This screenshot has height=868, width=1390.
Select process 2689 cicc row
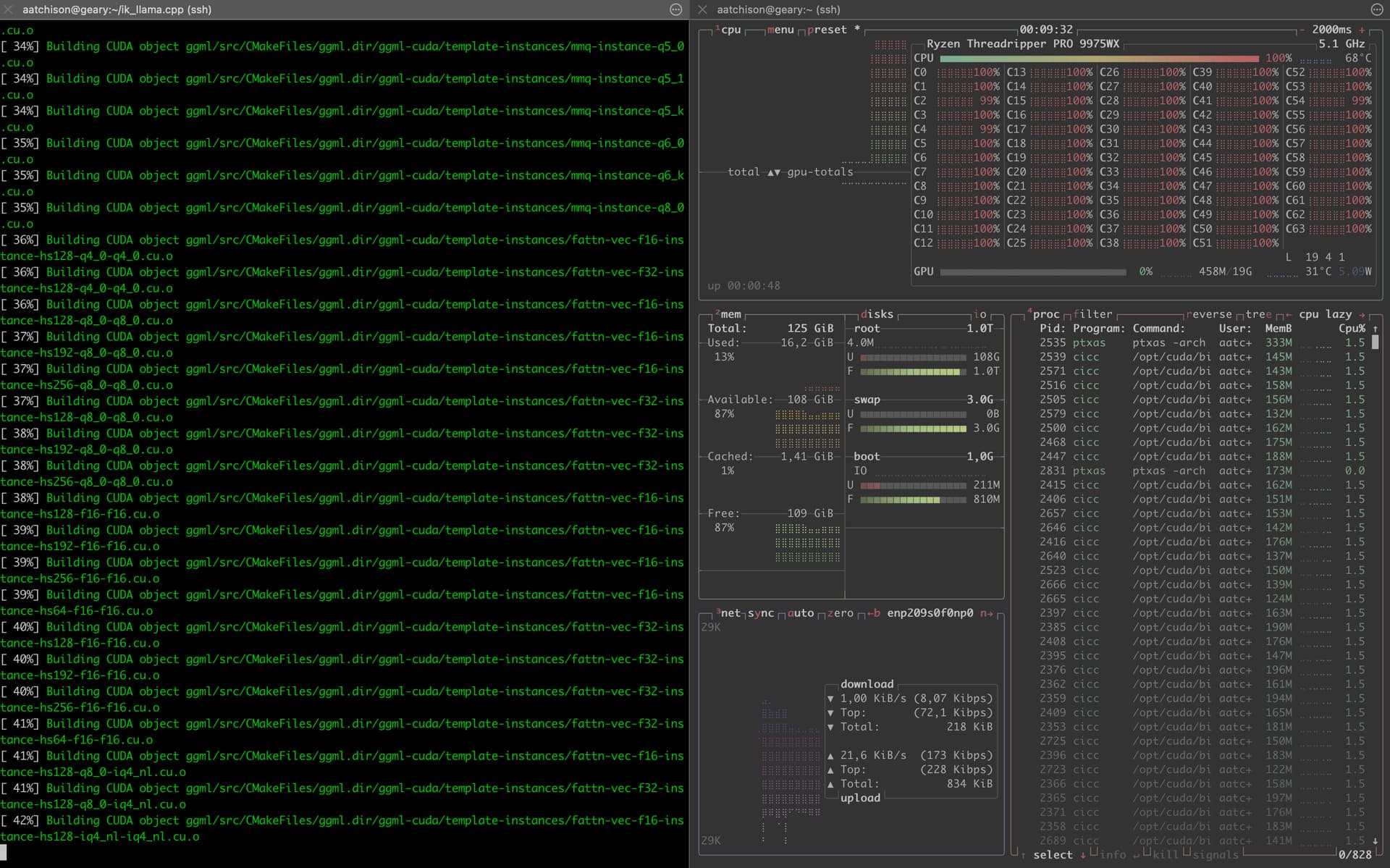tap(1202, 840)
